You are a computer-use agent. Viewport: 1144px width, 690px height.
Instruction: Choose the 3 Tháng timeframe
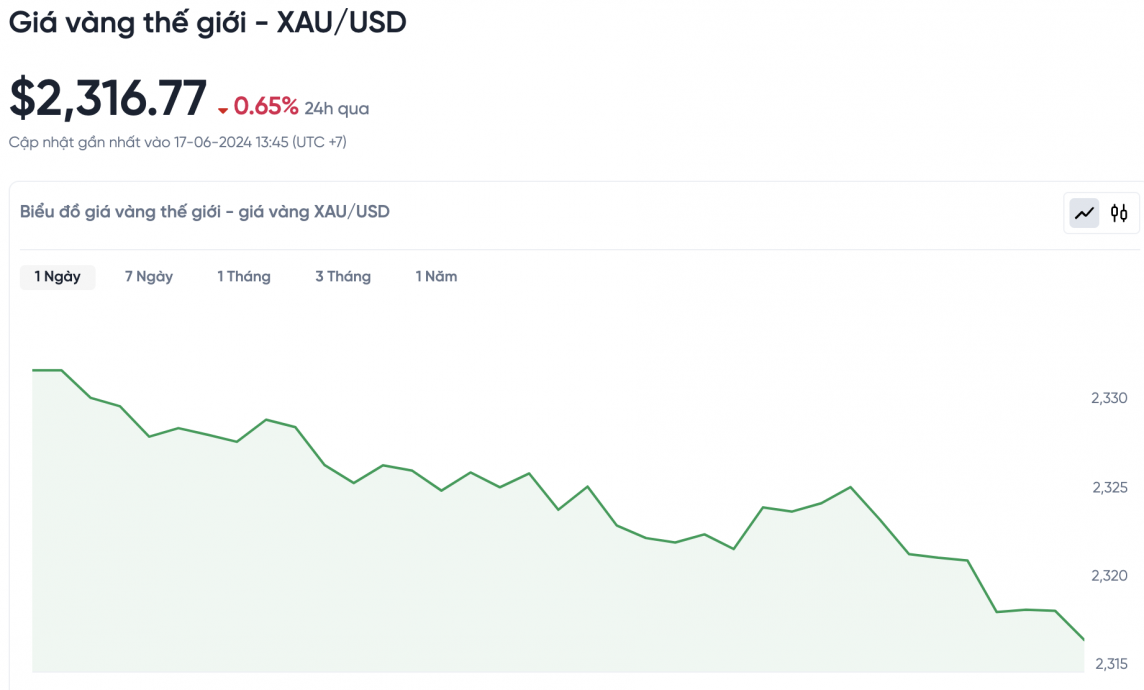click(343, 277)
